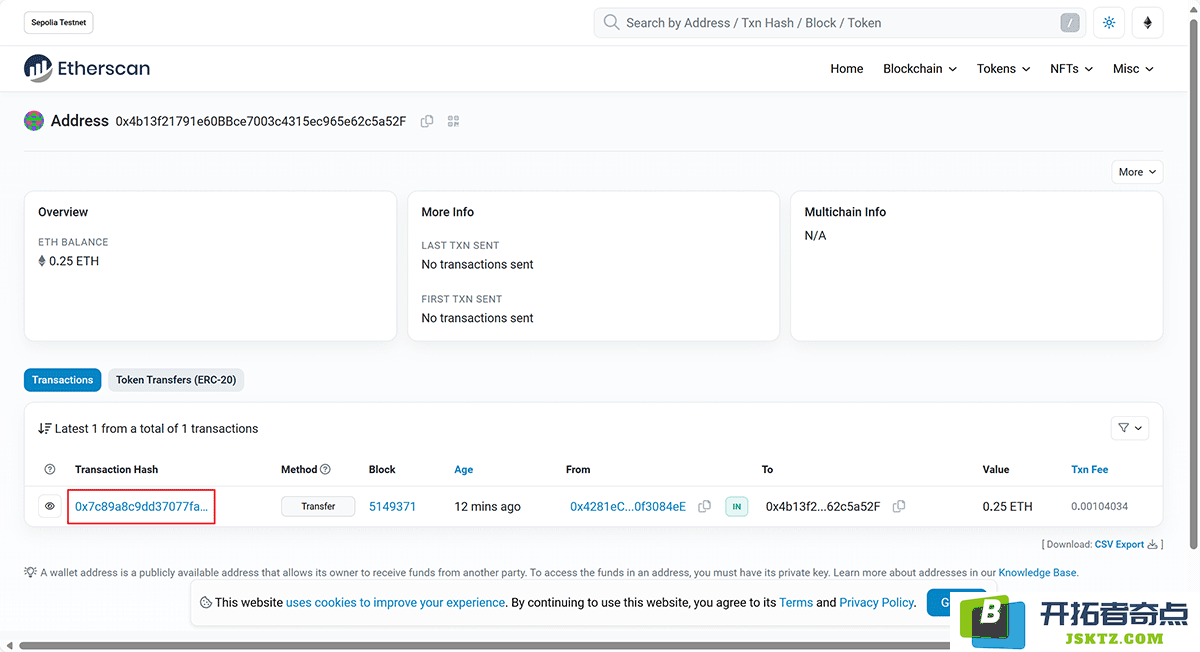The width and height of the screenshot is (1200, 652).
Task: Expand the Misc menu
Action: pyautogui.click(x=1133, y=69)
